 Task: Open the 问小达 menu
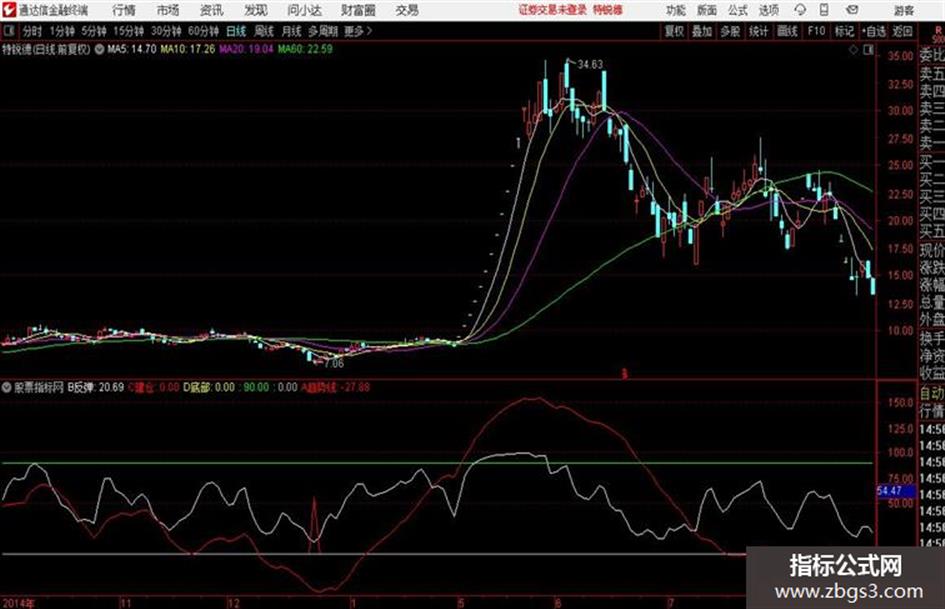[x=304, y=10]
